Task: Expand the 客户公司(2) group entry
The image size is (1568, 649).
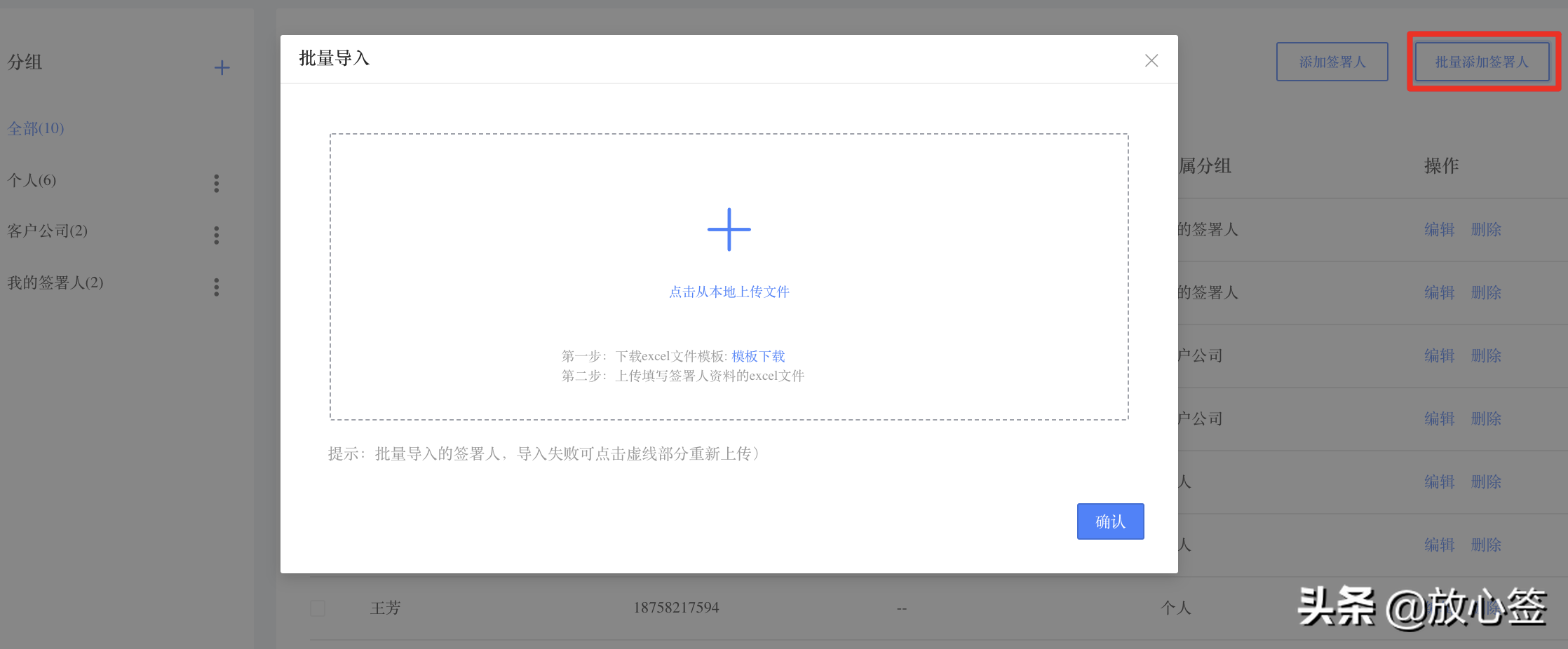Action: pyautogui.click(x=47, y=231)
